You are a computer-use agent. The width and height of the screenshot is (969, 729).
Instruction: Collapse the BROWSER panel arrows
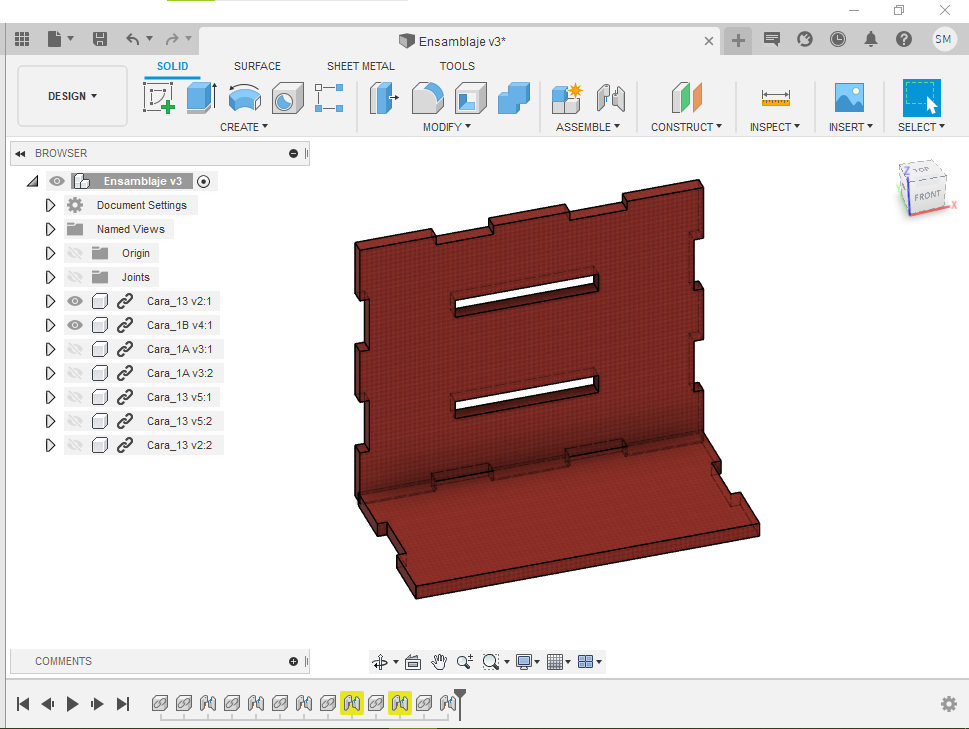point(20,153)
